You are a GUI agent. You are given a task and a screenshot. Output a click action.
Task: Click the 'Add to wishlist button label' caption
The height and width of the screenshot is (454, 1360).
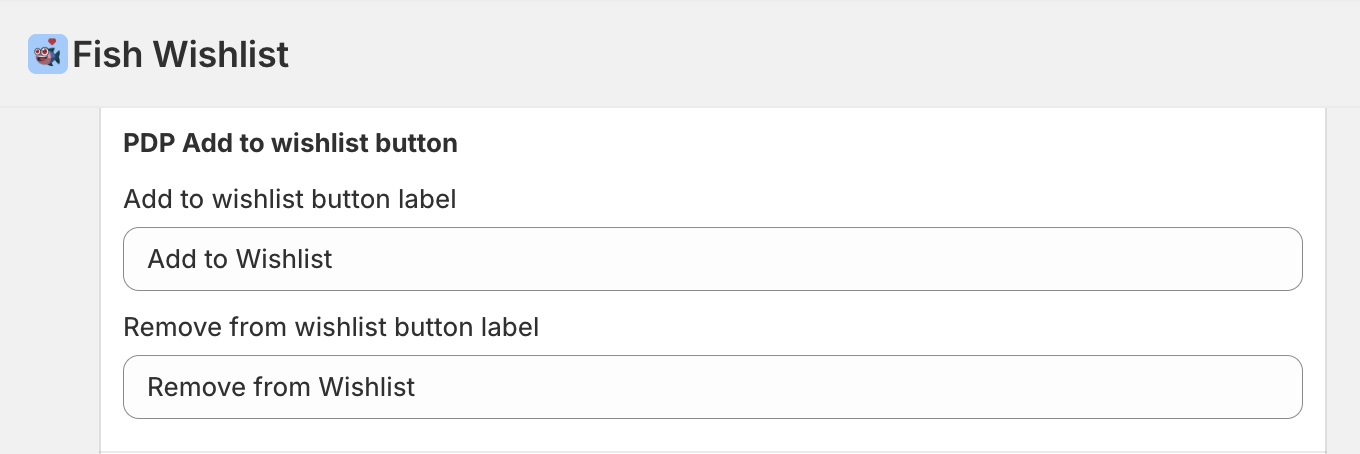[x=289, y=199]
